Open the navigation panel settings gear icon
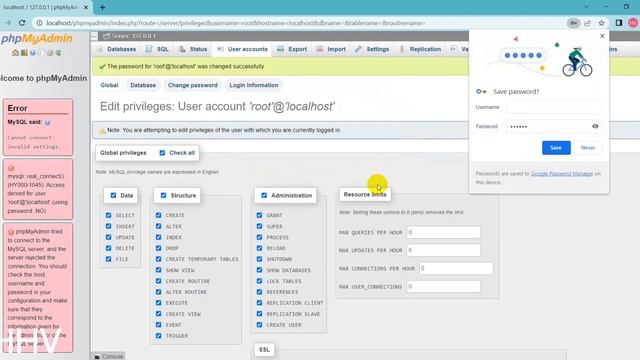This screenshot has width=640, height=360. 50,53
